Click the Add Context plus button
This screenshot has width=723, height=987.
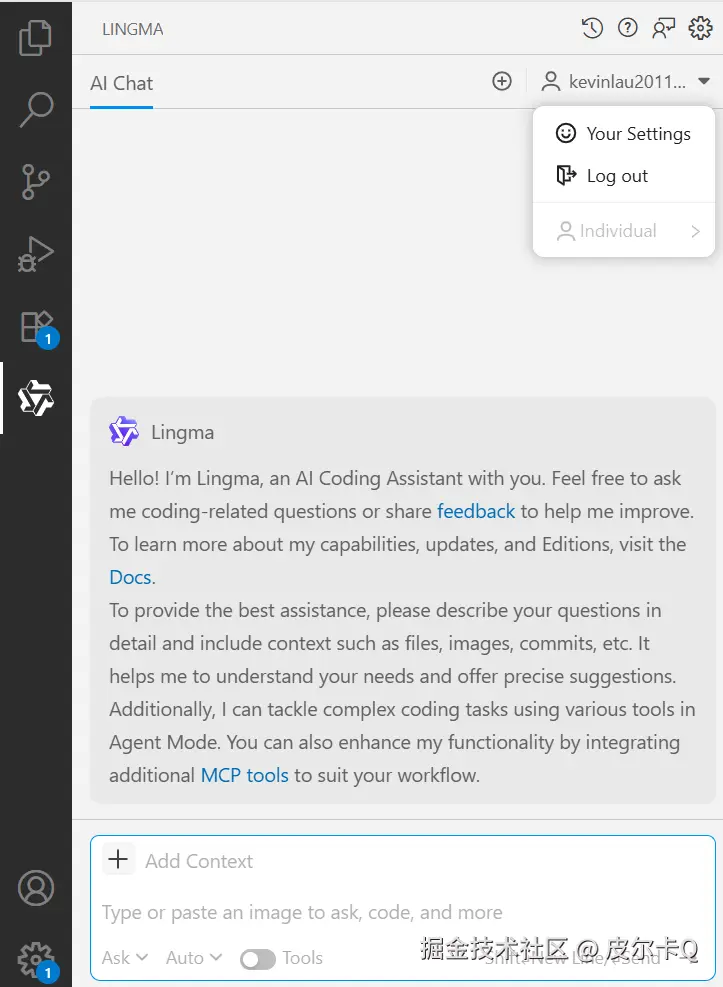(x=119, y=859)
